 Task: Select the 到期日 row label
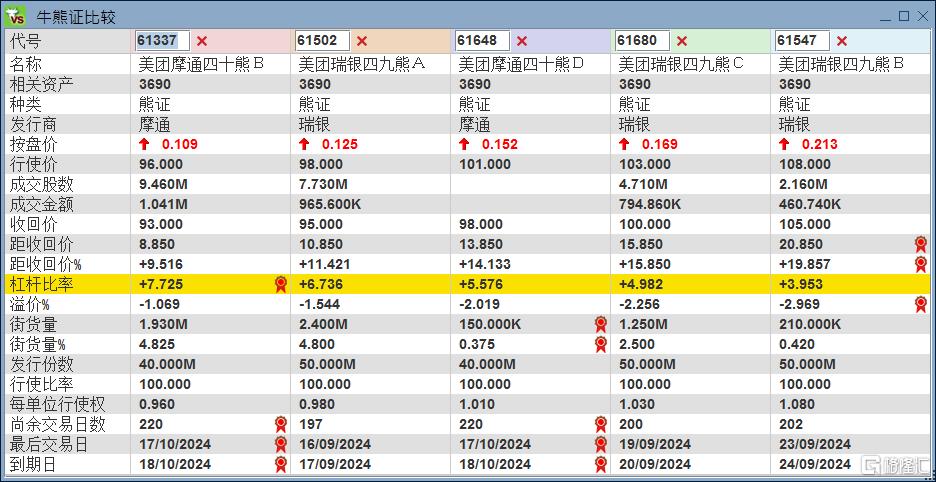click(x=34, y=464)
